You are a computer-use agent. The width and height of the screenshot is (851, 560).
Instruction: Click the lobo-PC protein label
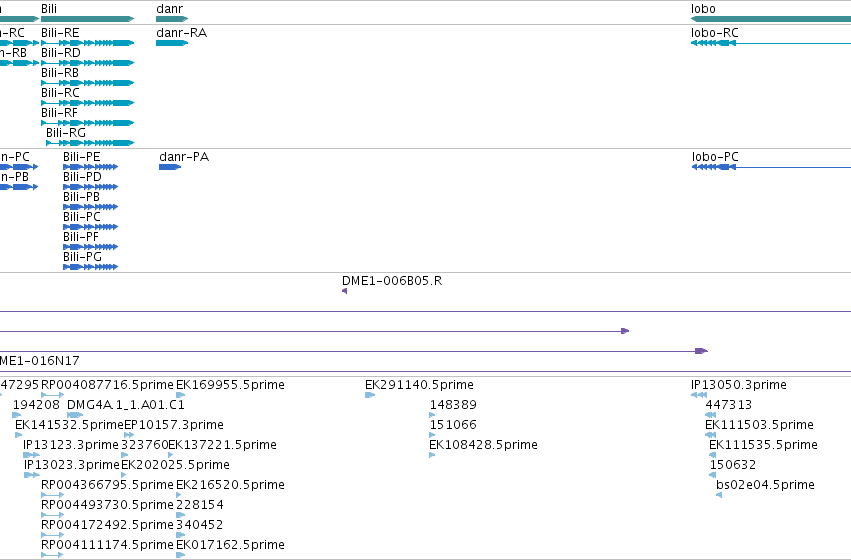pyautogui.click(x=715, y=157)
